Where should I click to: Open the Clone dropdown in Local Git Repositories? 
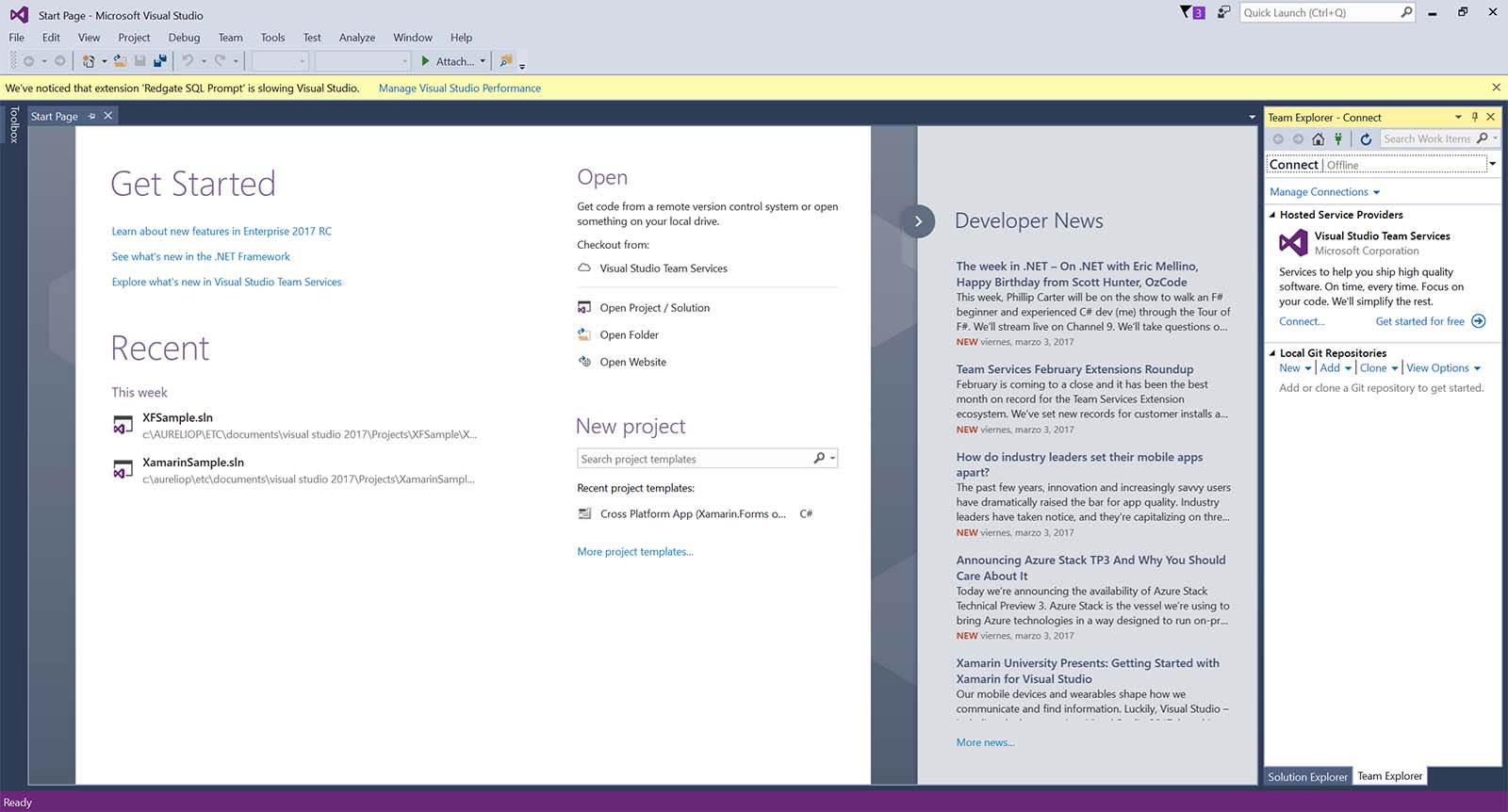[1379, 368]
